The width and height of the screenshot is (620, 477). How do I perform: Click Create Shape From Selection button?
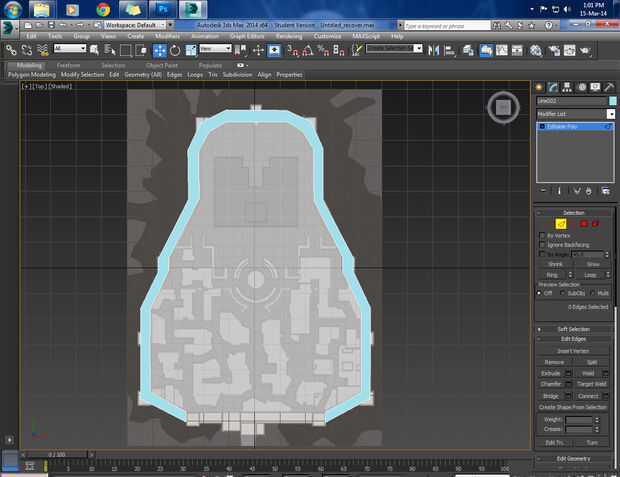[x=574, y=407]
